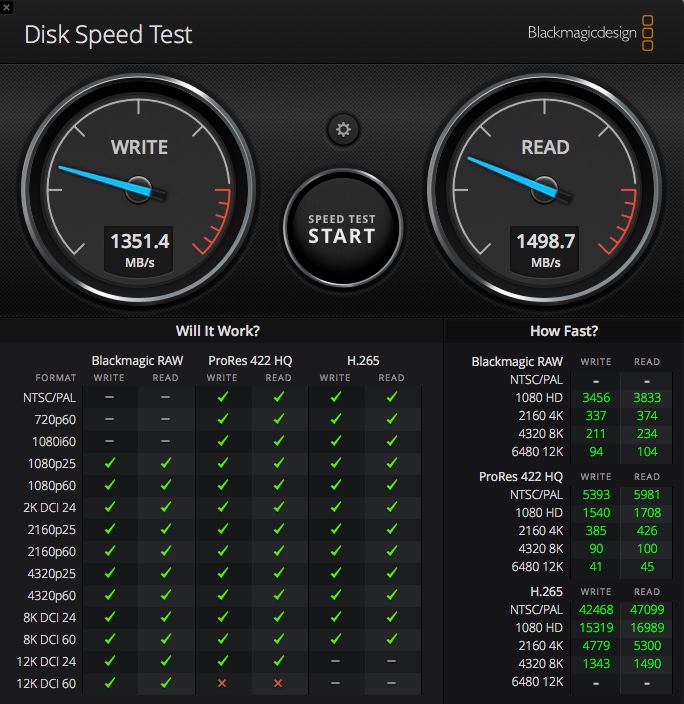
Task: Click the READ gauge speed readout 1498.7
Action: pyautogui.click(x=545, y=242)
